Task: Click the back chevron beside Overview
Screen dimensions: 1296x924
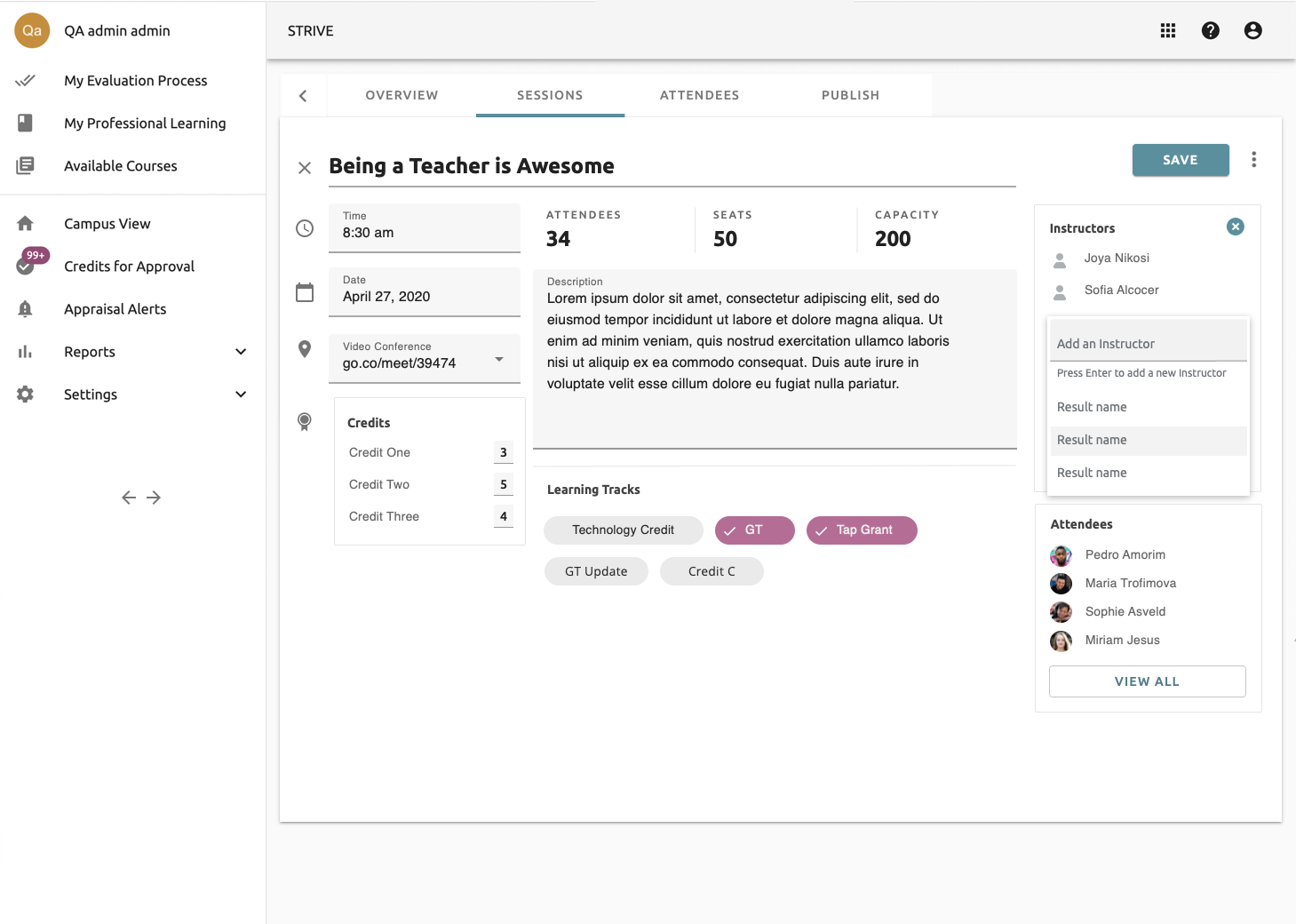Action: (303, 96)
